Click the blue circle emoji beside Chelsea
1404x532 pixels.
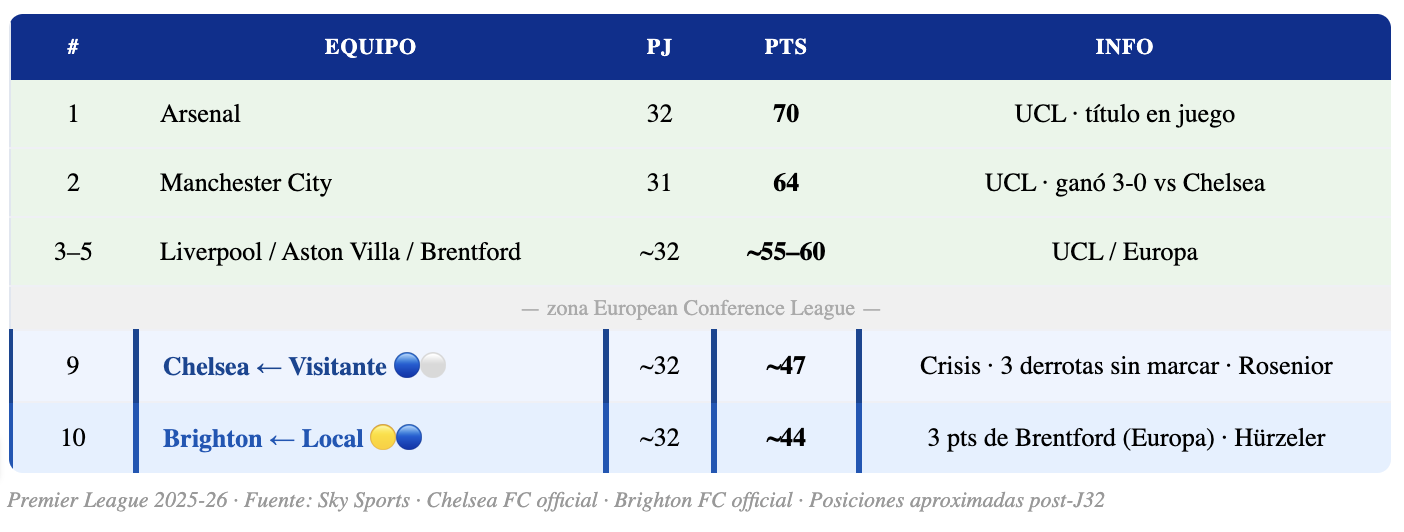pyautogui.click(x=406, y=366)
